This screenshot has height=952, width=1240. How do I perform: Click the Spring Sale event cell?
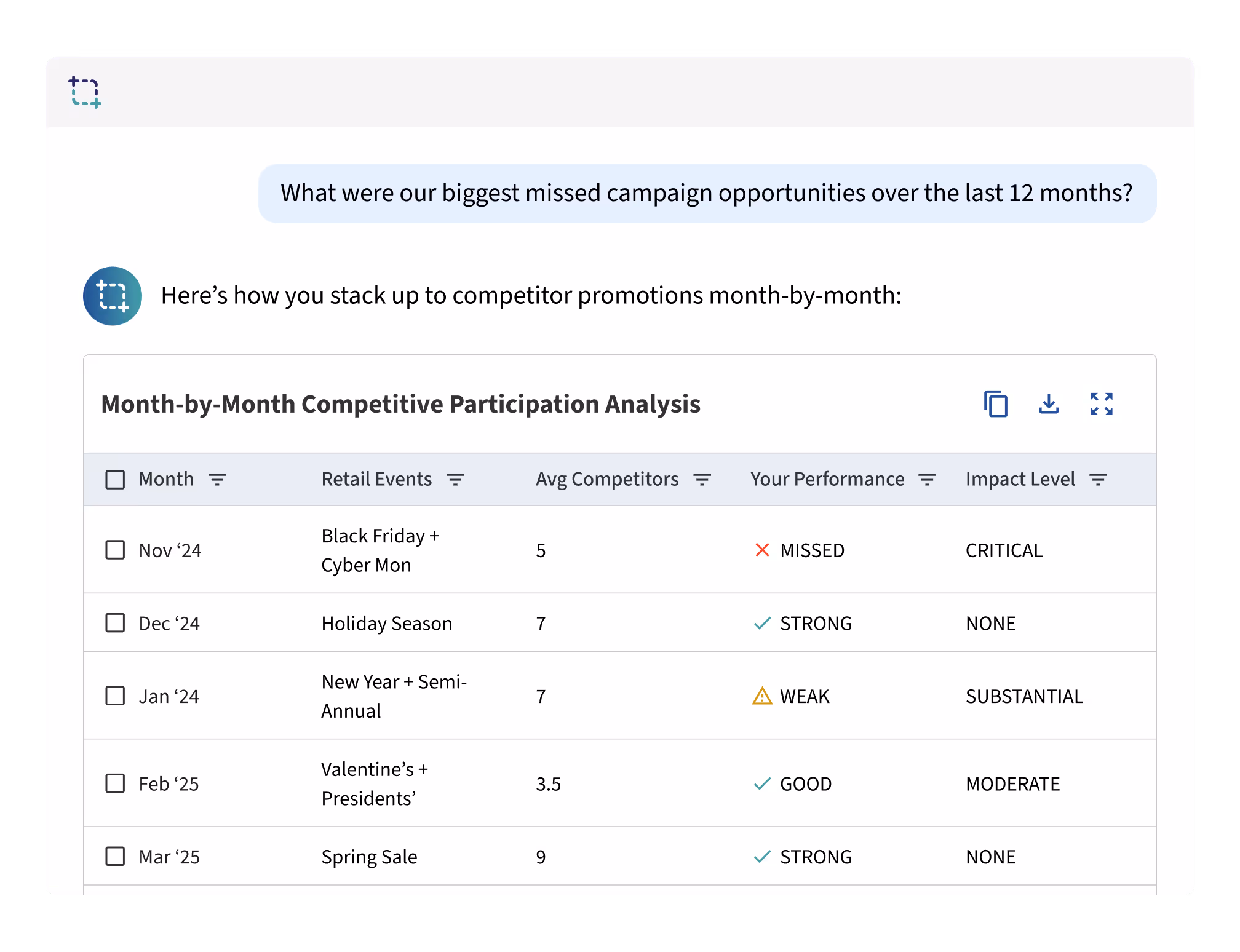point(369,857)
